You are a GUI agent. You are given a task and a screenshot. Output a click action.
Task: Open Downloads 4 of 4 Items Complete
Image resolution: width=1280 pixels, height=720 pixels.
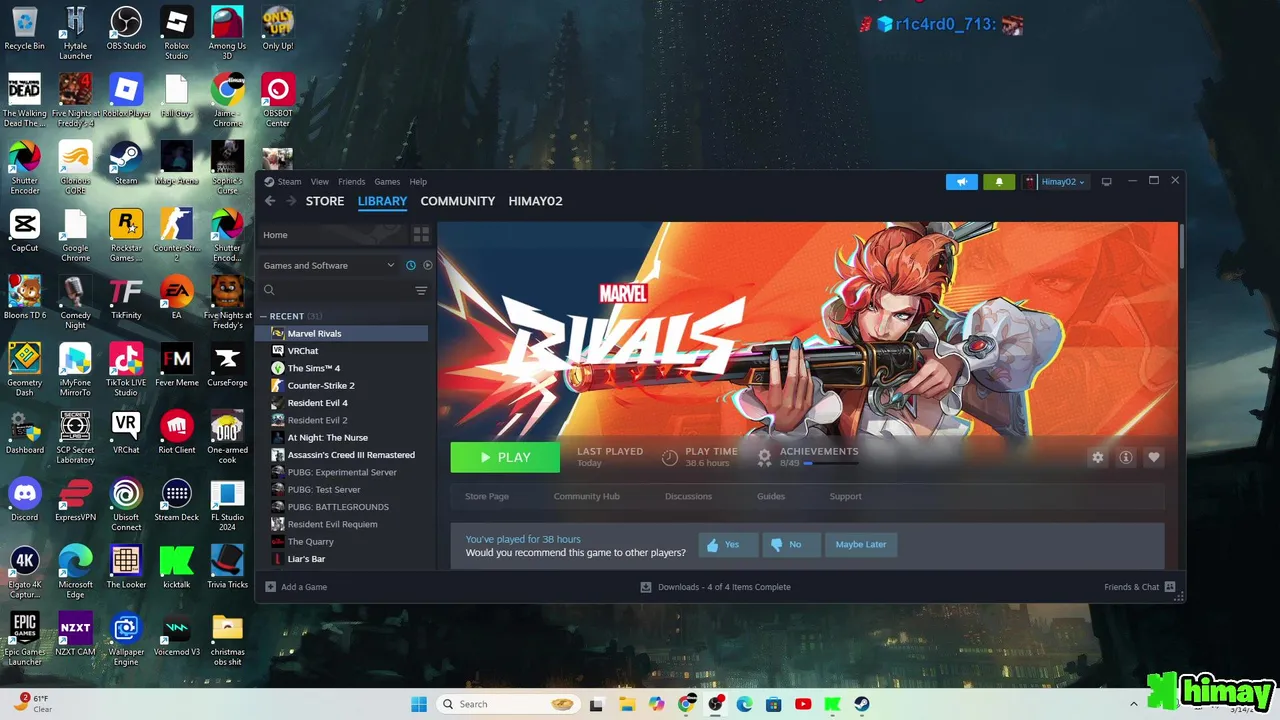point(716,587)
